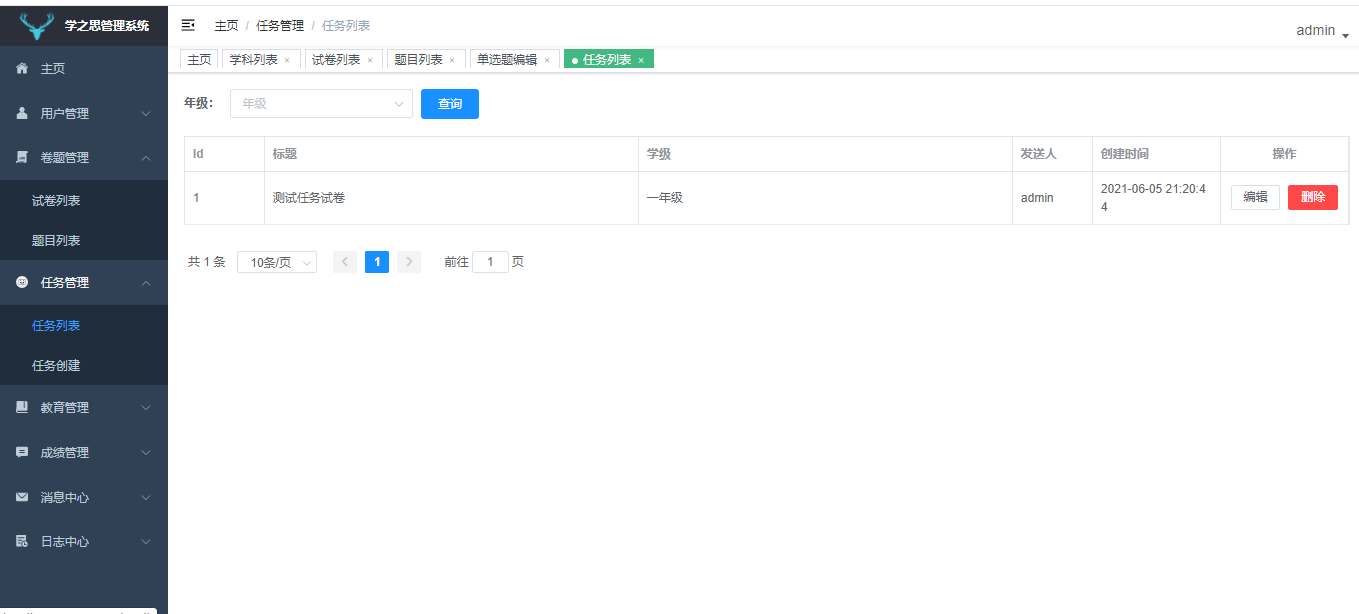Collapse the 任务管理 menu chevron
The image size is (1359, 614).
[x=146, y=283]
